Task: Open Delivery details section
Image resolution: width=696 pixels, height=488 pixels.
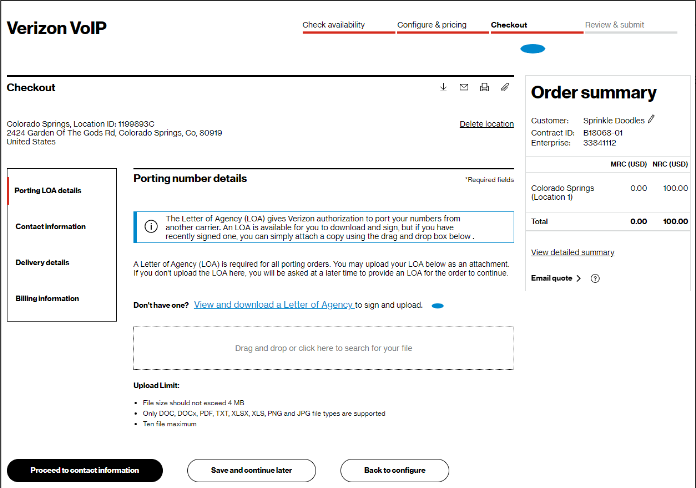Action: [x=43, y=263]
